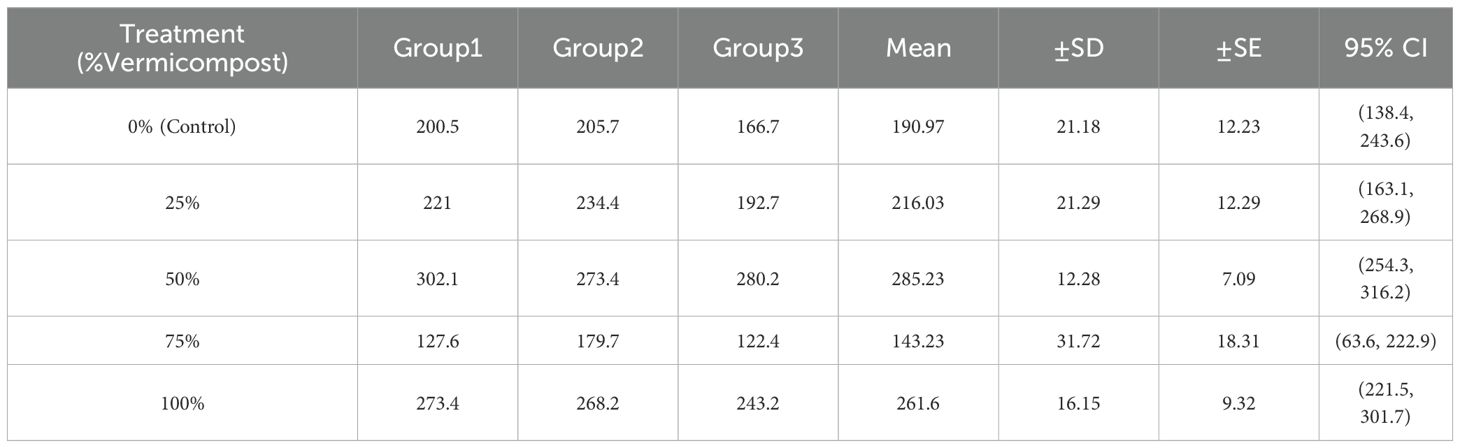Image resolution: width=1460 pixels, height=448 pixels.
Task: Click the 75% treatment row label
Action: click(x=183, y=341)
